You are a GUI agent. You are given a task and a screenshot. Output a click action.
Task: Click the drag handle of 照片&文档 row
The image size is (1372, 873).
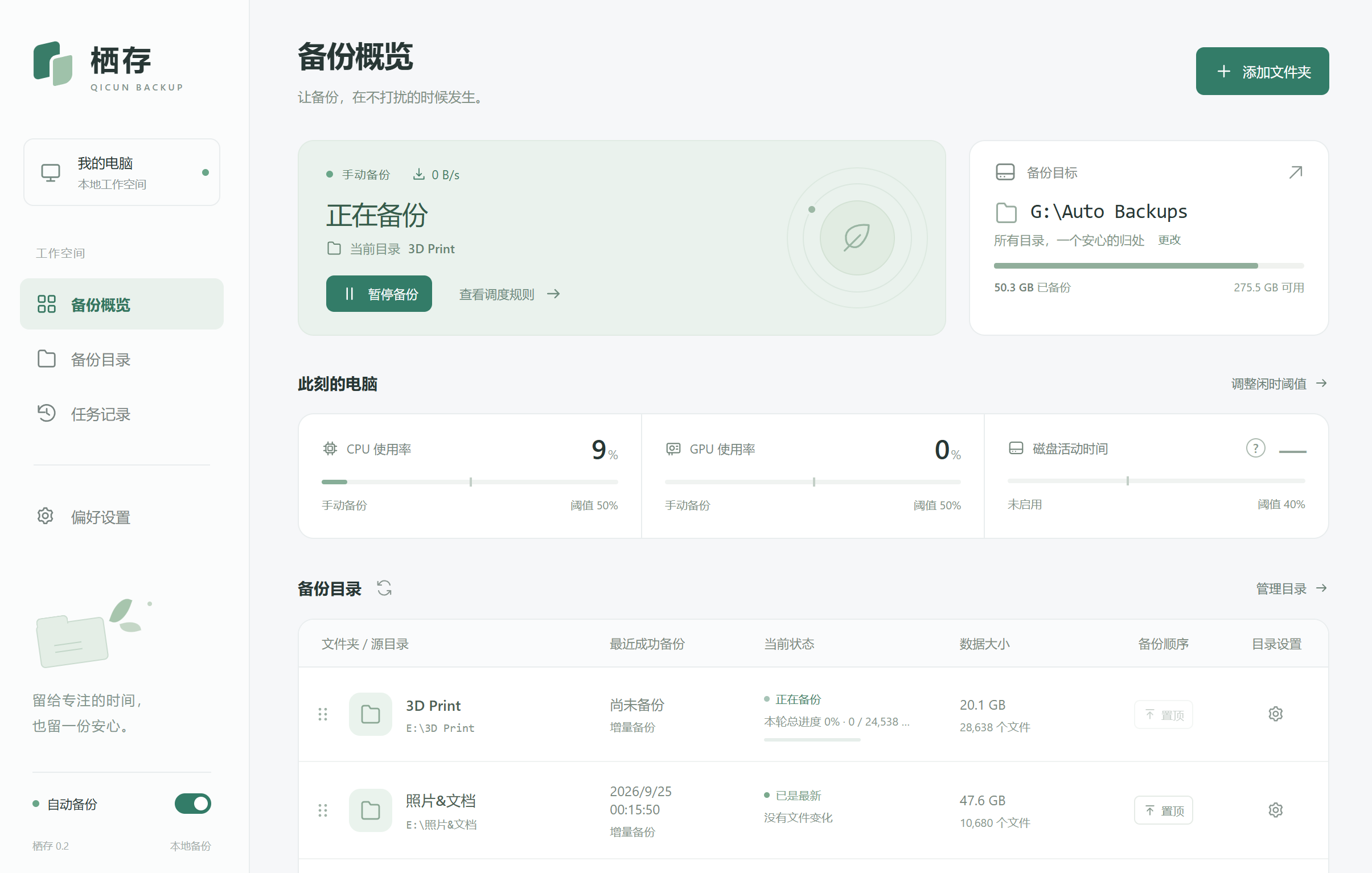(x=323, y=810)
